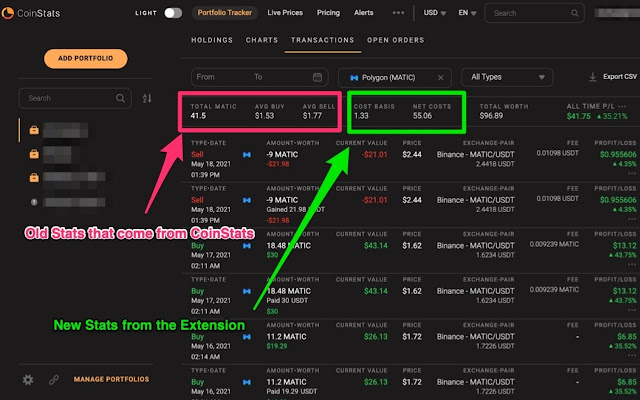Screen dimensions: 640x400
Task: Open the Alerts page
Action: tap(363, 13)
